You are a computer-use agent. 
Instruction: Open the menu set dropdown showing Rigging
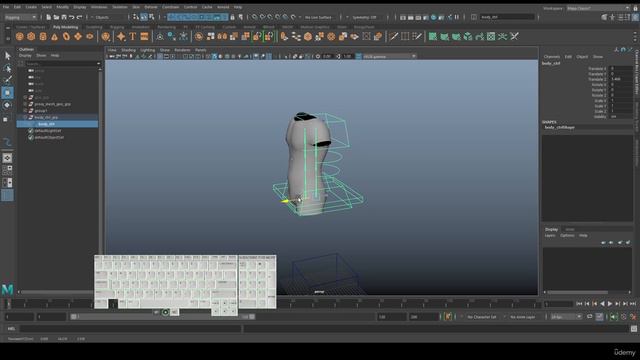point(20,17)
